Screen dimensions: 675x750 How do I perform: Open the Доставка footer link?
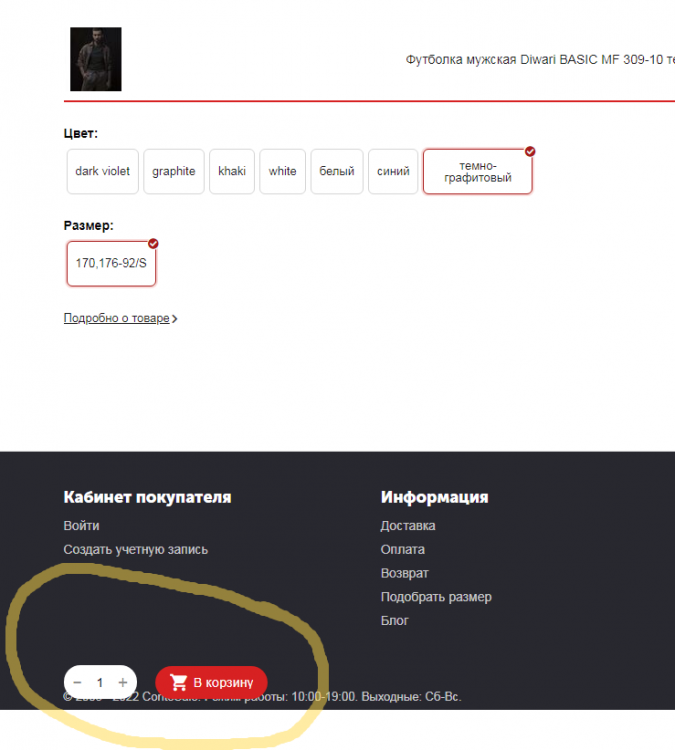(x=408, y=526)
